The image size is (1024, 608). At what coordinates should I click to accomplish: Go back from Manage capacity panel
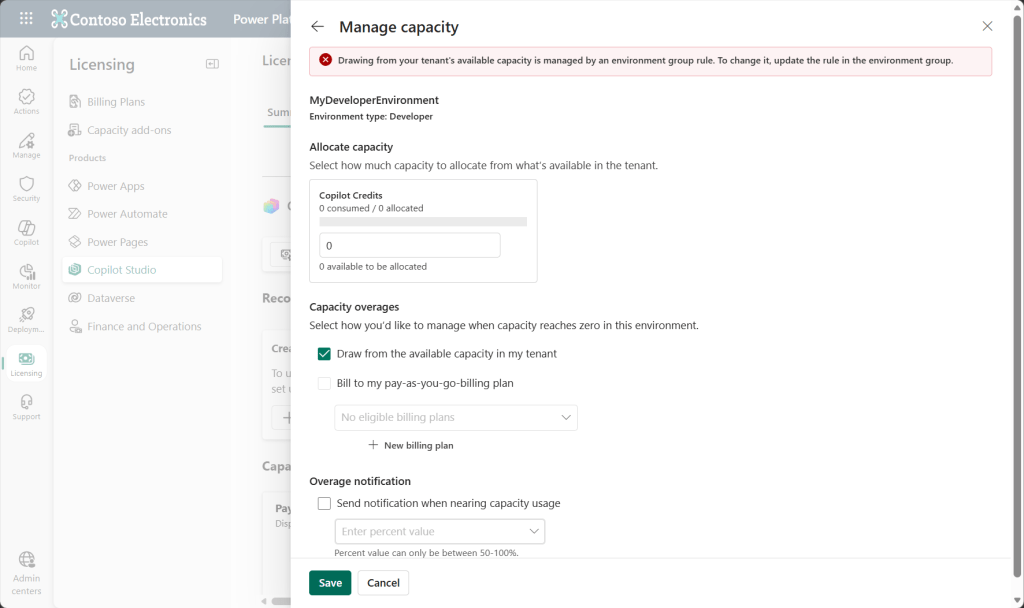317,27
